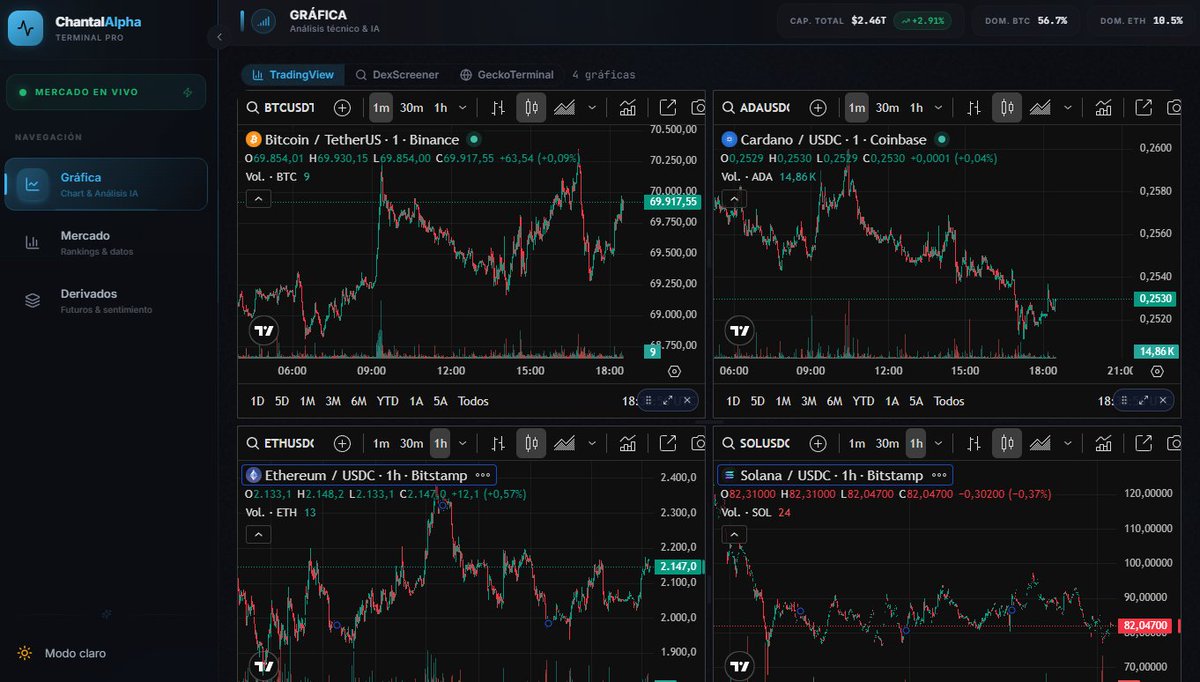Set ETH chart interval to 30m
1200x682 pixels.
point(411,443)
